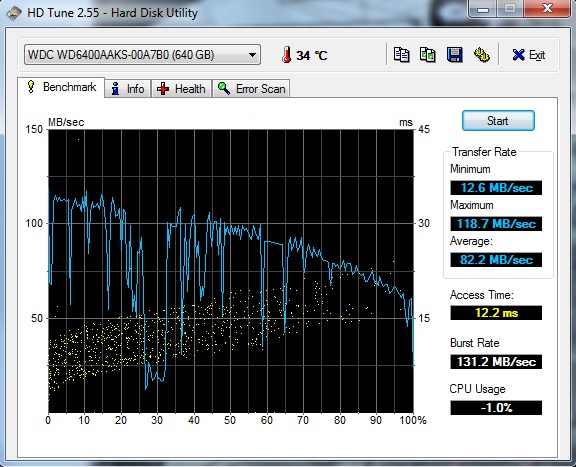The image size is (576, 467).
Task: Open the options gears icon
Action: (x=481, y=55)
